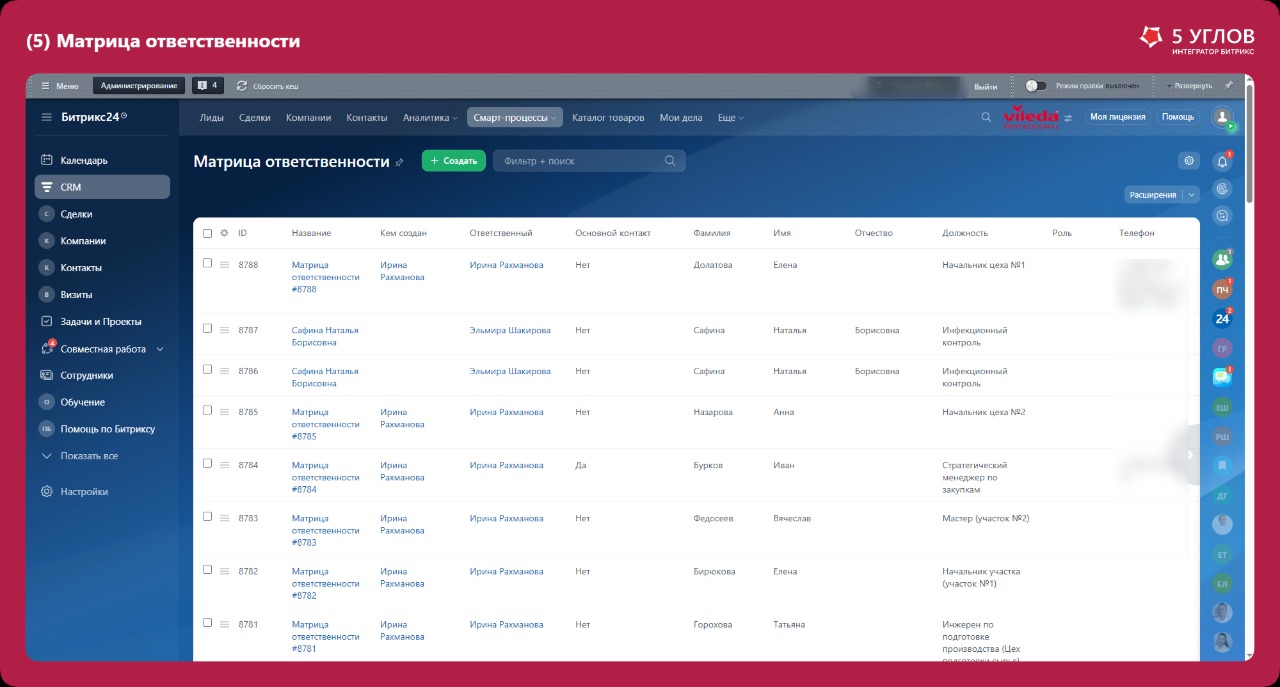Open the Bitrix24 '24' chat icon
Screen dimensions: 1280x687
[1221, 319]
